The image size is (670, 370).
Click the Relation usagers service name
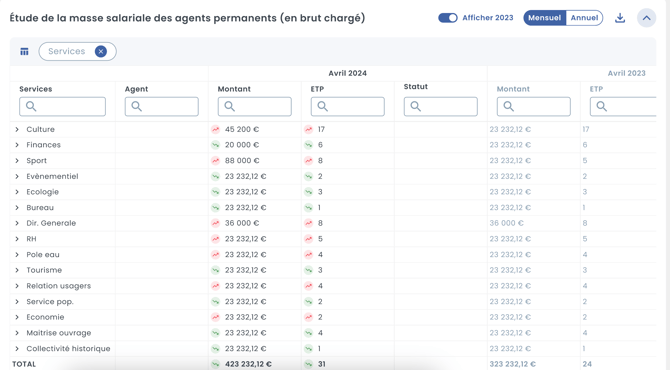click(x=59, y=286)
